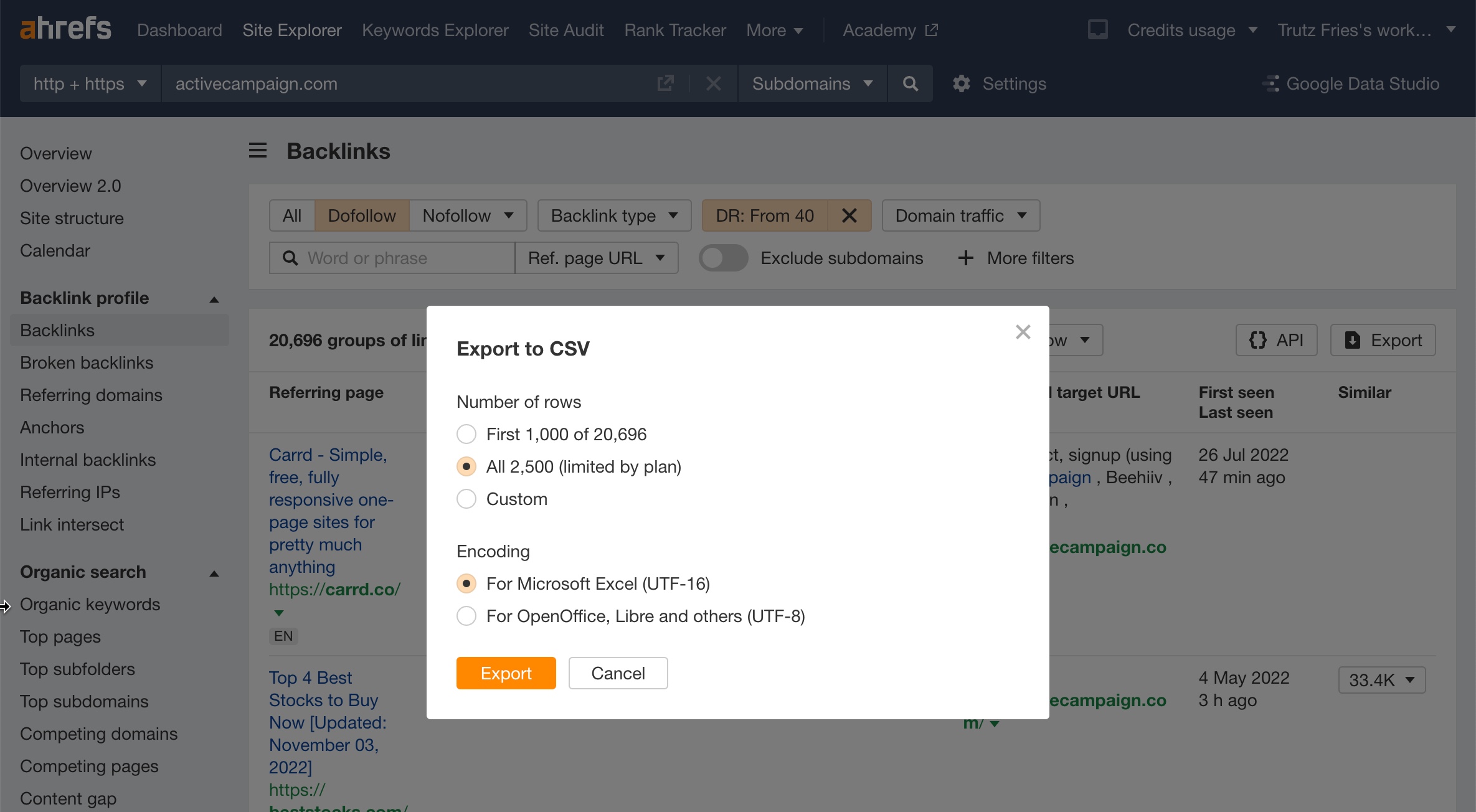The image size is (1476, 812).
Task: Click the search magnifier button
Action: pyautogui.click(x=910, y=83)
